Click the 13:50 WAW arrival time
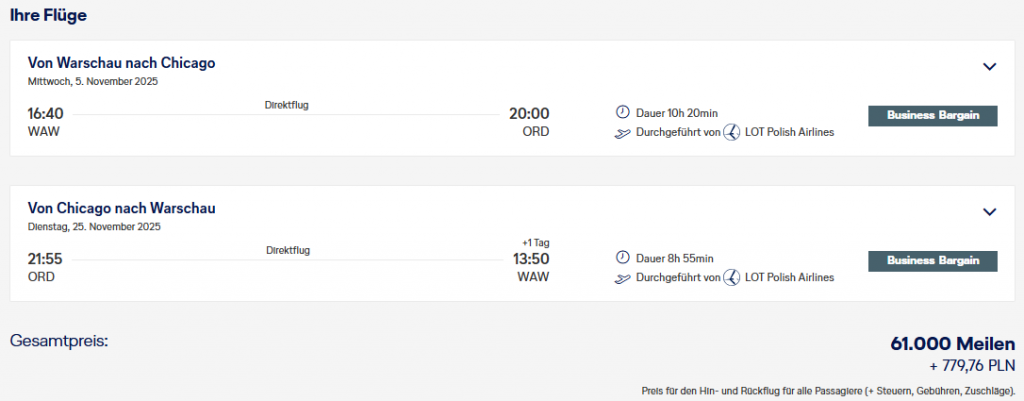This screenshot has width=1024, height=401. point(529,259)
